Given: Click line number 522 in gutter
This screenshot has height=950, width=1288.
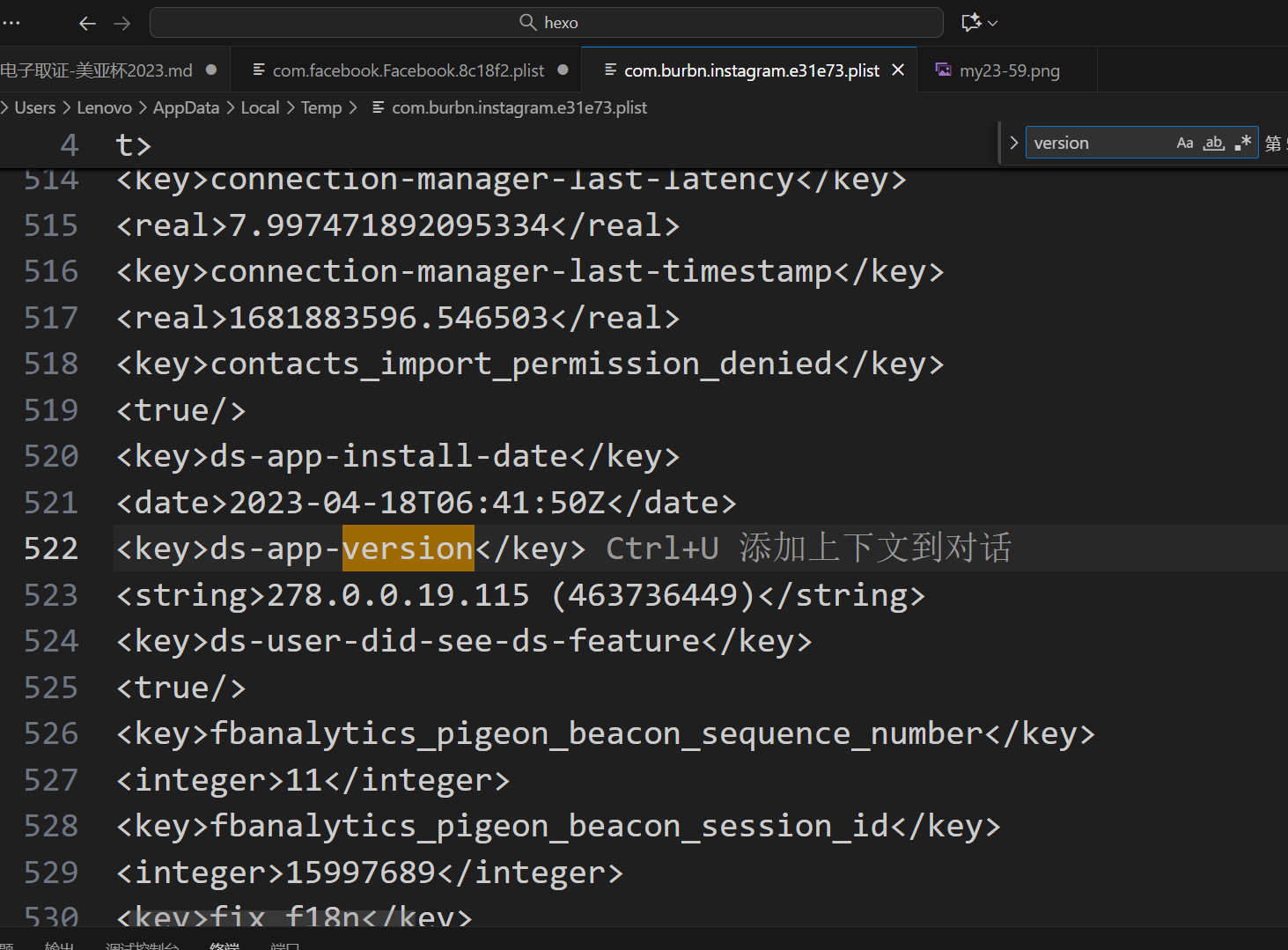Looking at the screenshot, I should click(51, 549).
